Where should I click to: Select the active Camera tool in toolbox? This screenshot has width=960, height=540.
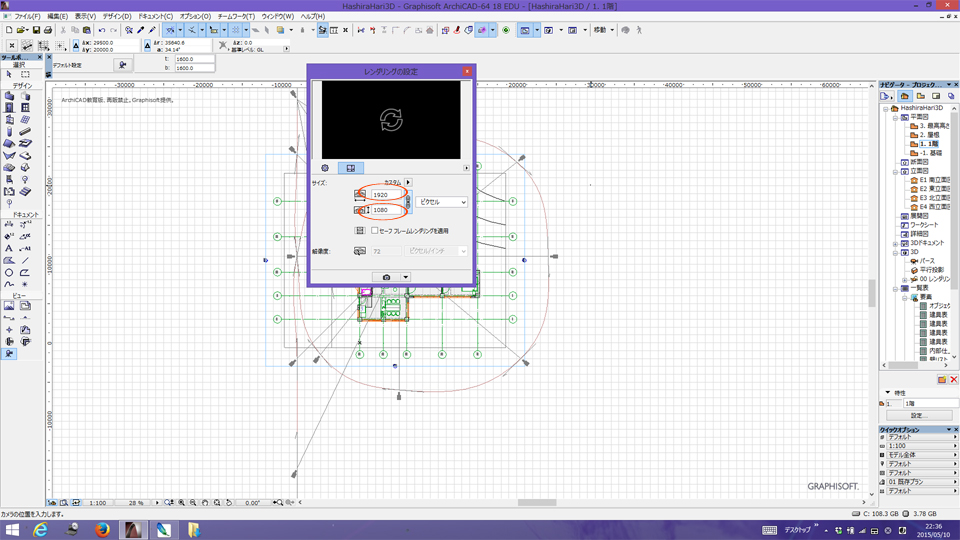9,354
